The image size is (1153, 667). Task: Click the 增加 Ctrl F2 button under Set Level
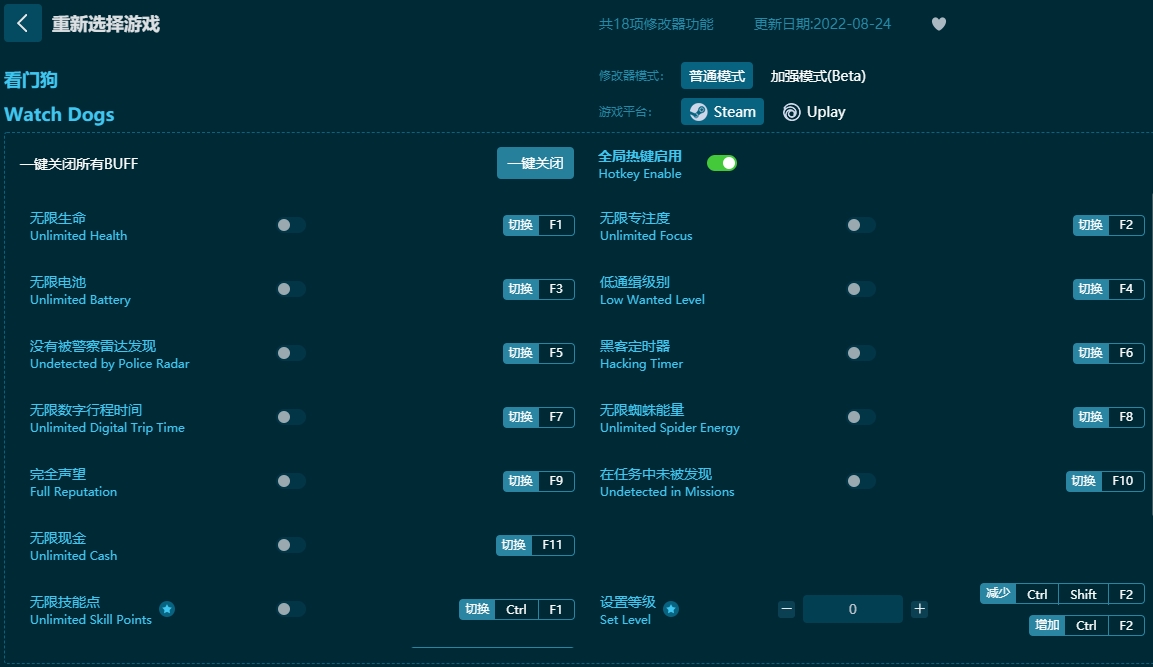1085,625
